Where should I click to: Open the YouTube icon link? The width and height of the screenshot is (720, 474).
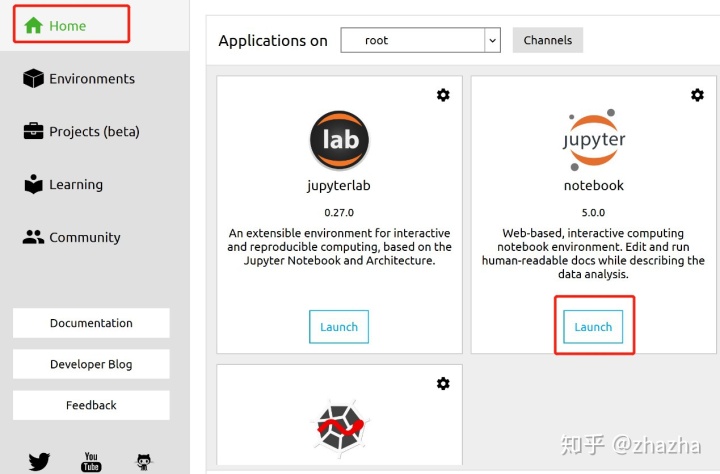[91, 462]
